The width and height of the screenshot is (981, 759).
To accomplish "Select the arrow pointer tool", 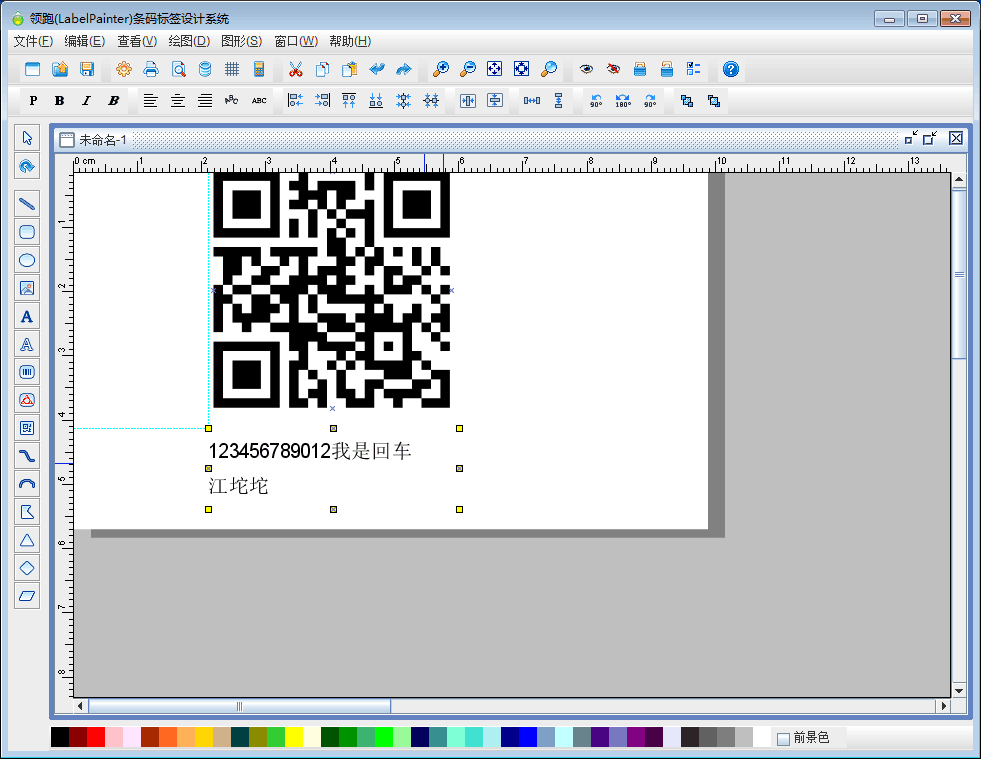I will tap(27, 138).
